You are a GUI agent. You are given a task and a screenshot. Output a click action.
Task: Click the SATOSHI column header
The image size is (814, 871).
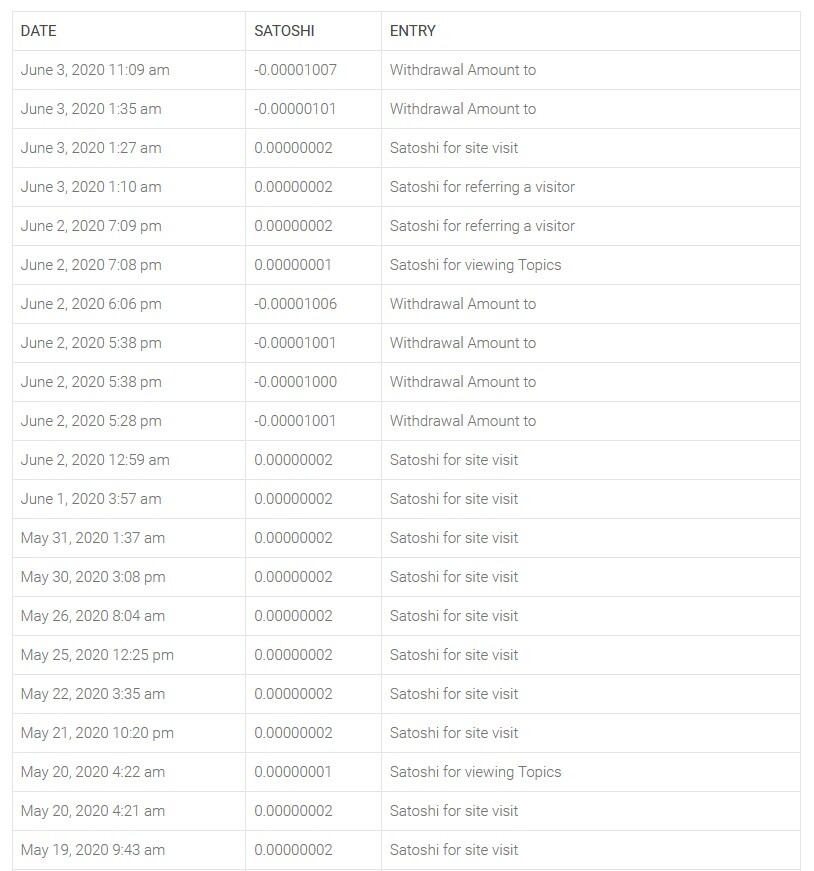(284, 31)
